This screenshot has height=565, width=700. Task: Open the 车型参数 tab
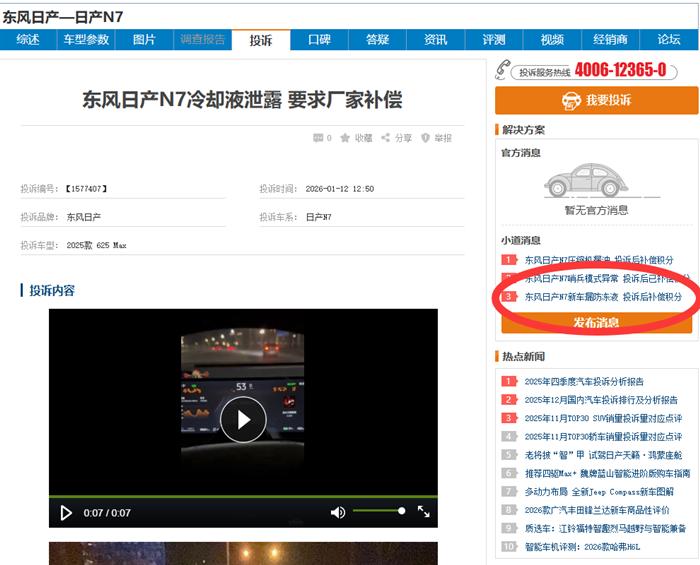point(86,40)
